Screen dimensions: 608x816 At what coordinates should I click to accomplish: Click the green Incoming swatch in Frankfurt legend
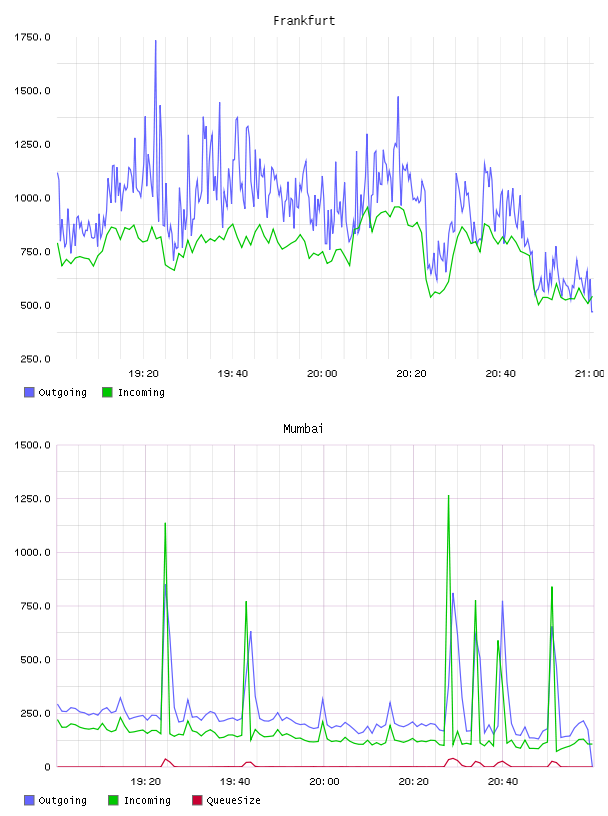click(x=107, y=392)
